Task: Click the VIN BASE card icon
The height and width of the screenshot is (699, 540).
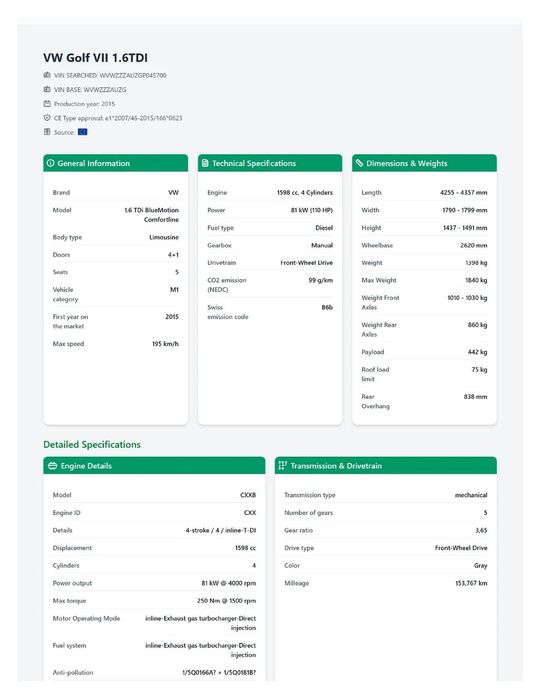Action: [47, 89]
